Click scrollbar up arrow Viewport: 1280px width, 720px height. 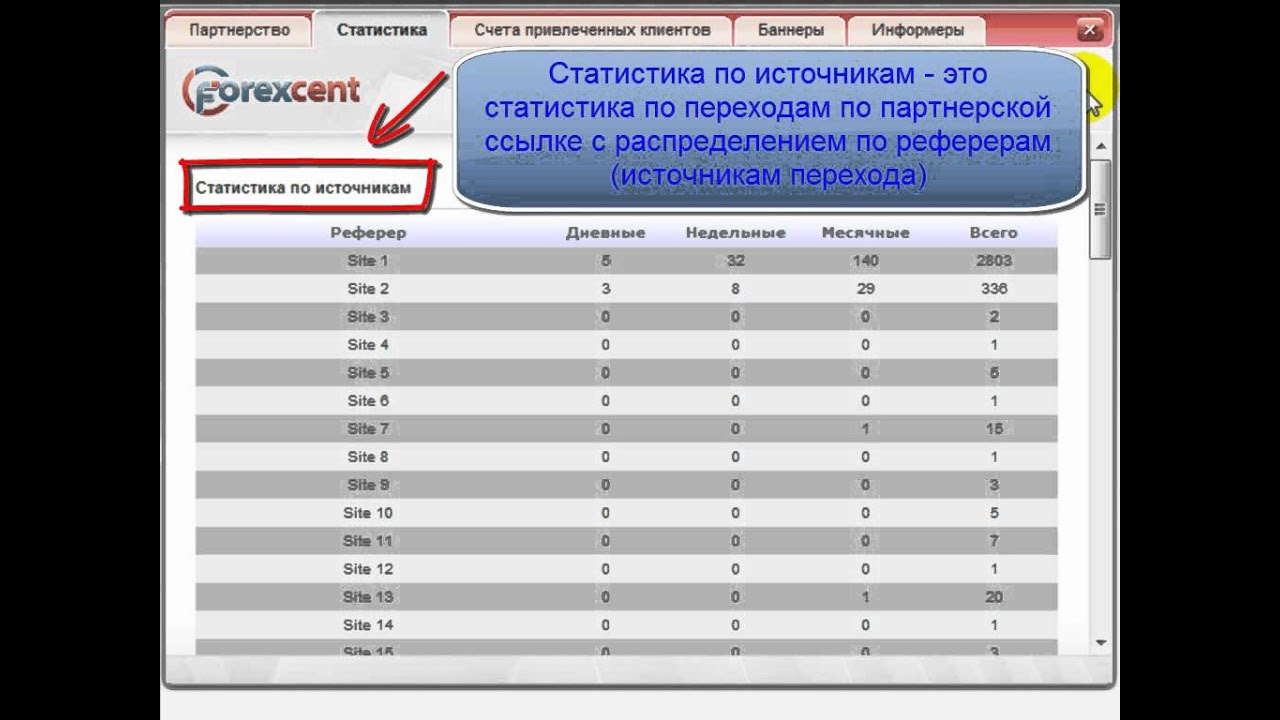[x=1101, y=148]
